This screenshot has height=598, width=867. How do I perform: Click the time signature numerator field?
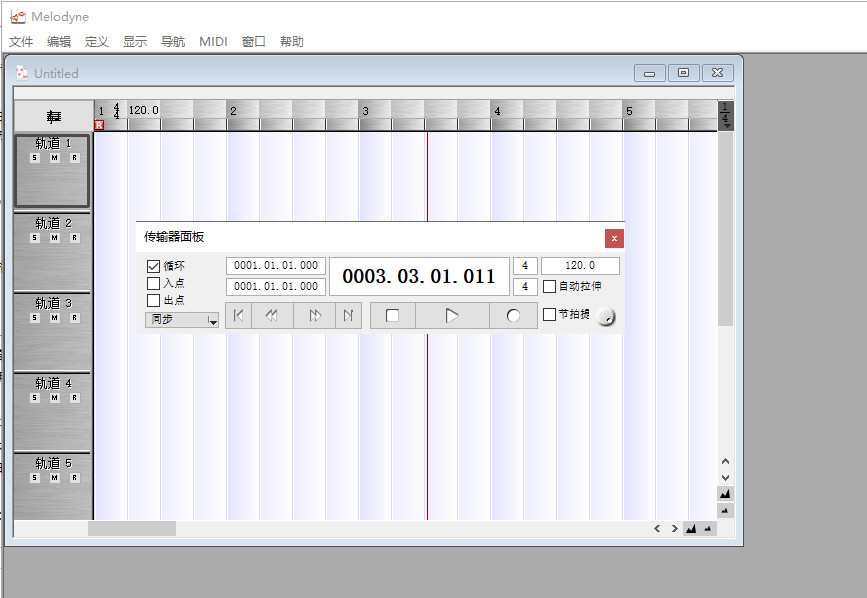click(x=525, y=266)
